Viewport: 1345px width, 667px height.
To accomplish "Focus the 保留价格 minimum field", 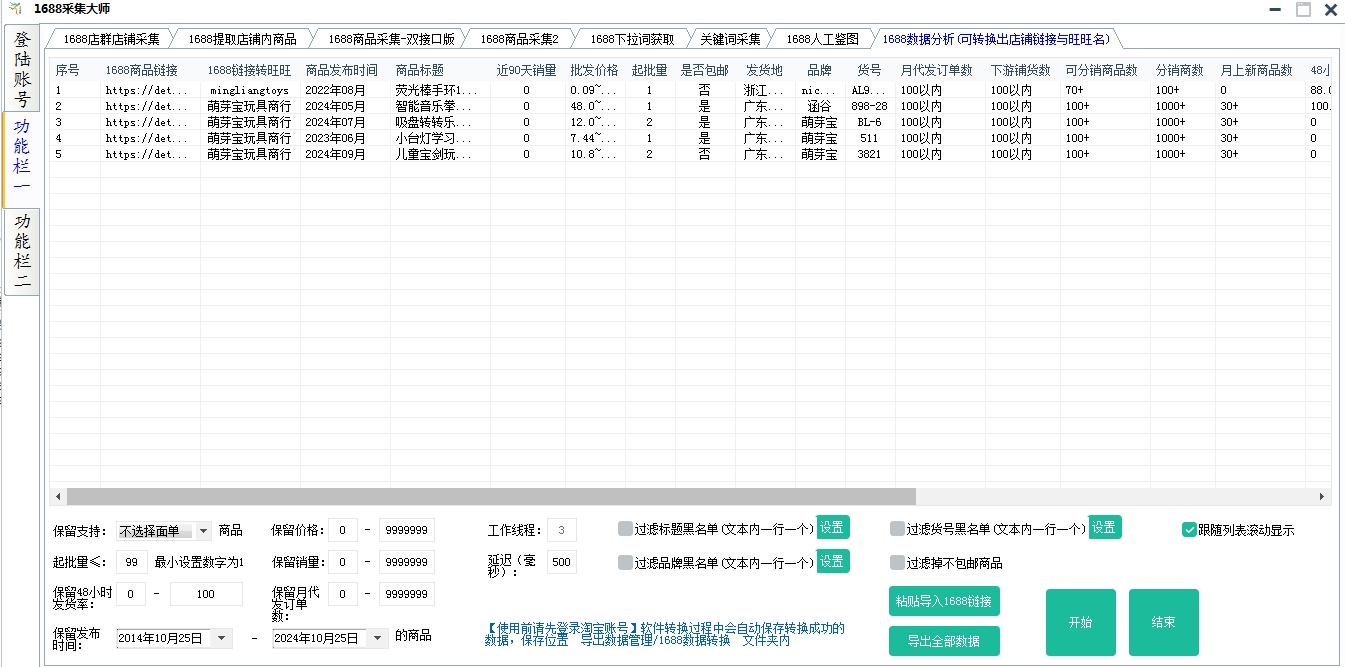I will click(342, 530).
